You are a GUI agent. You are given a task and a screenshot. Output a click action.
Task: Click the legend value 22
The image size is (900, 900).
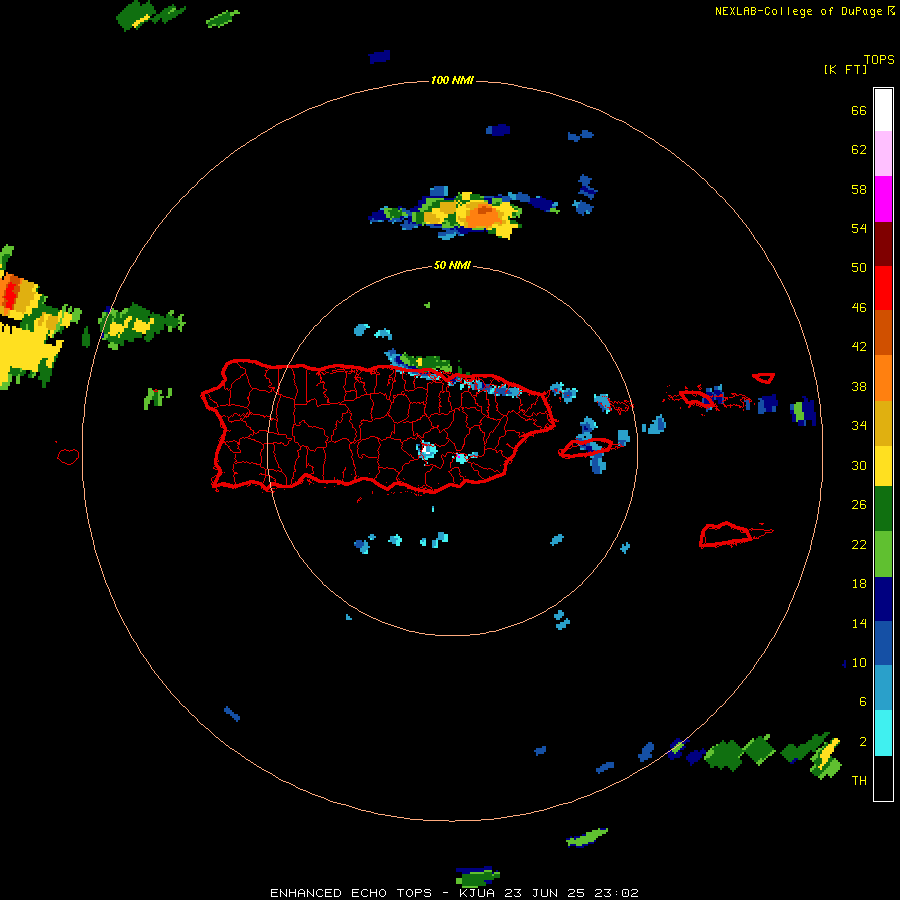coord(859,545)
